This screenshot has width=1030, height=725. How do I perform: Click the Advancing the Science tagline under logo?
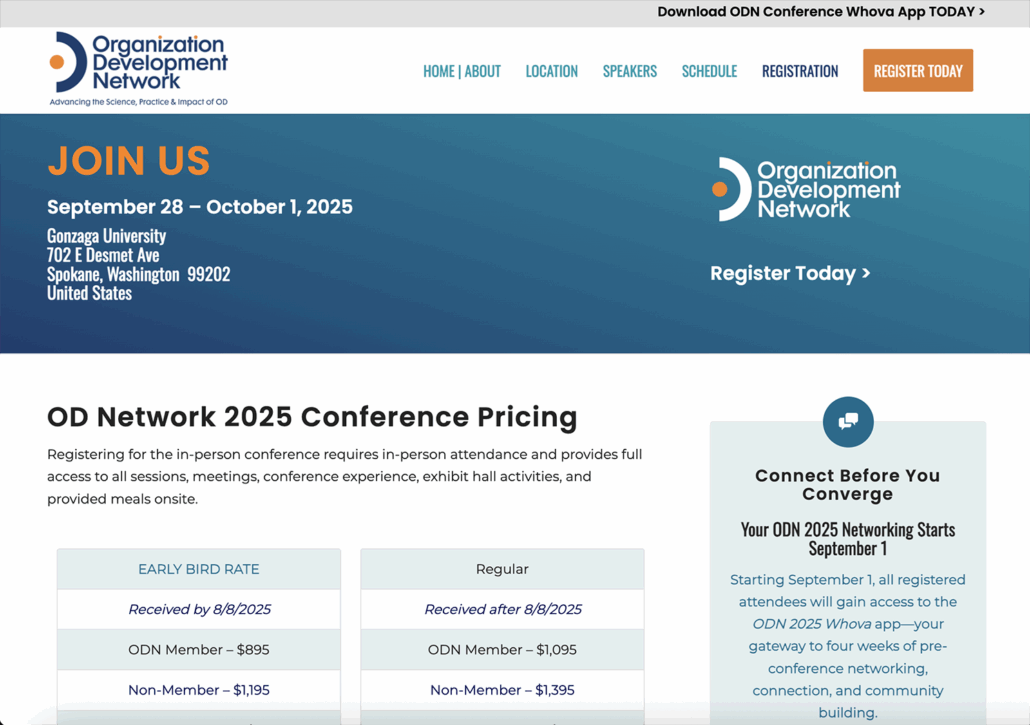click(x=139, y=102)
